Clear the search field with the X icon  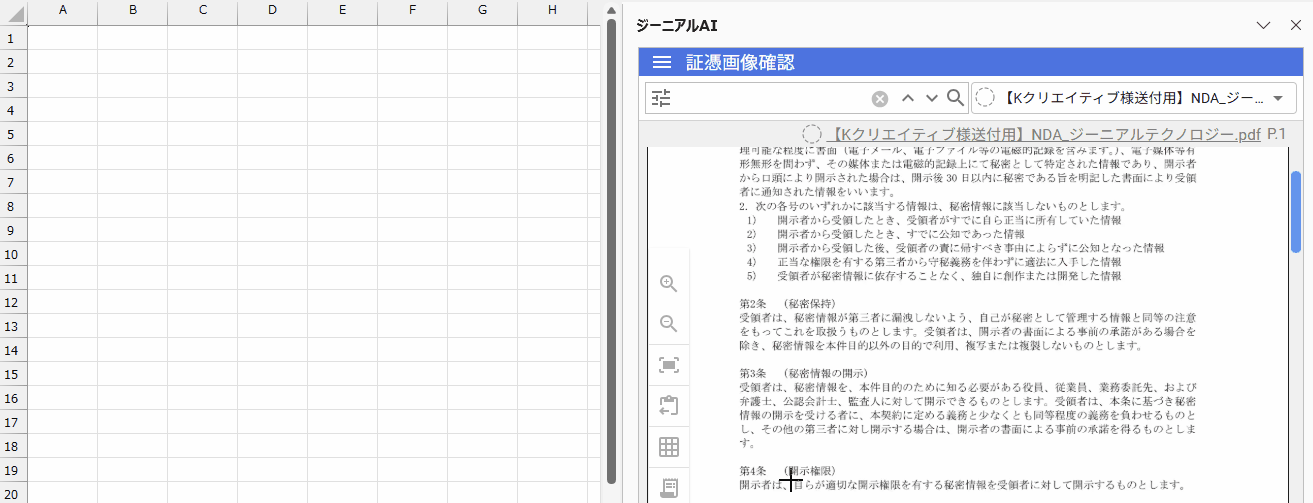[880, 98]
